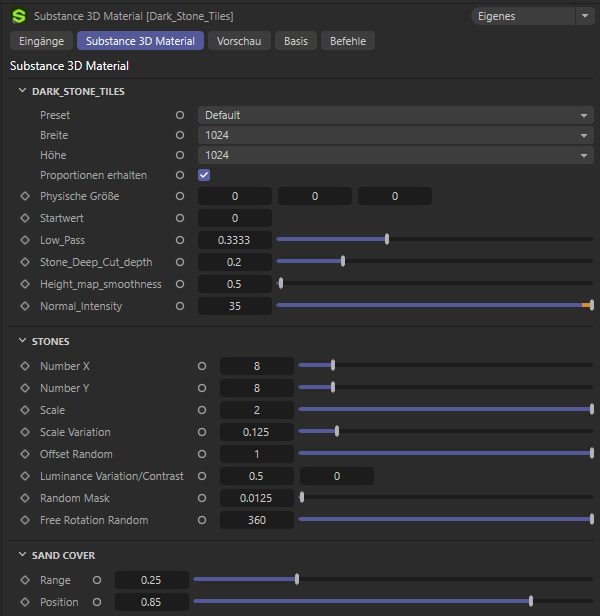Toggle keyframe diamond for Height_map_smoothness
The width and height of the screenshot is (600, 616).
25,284
